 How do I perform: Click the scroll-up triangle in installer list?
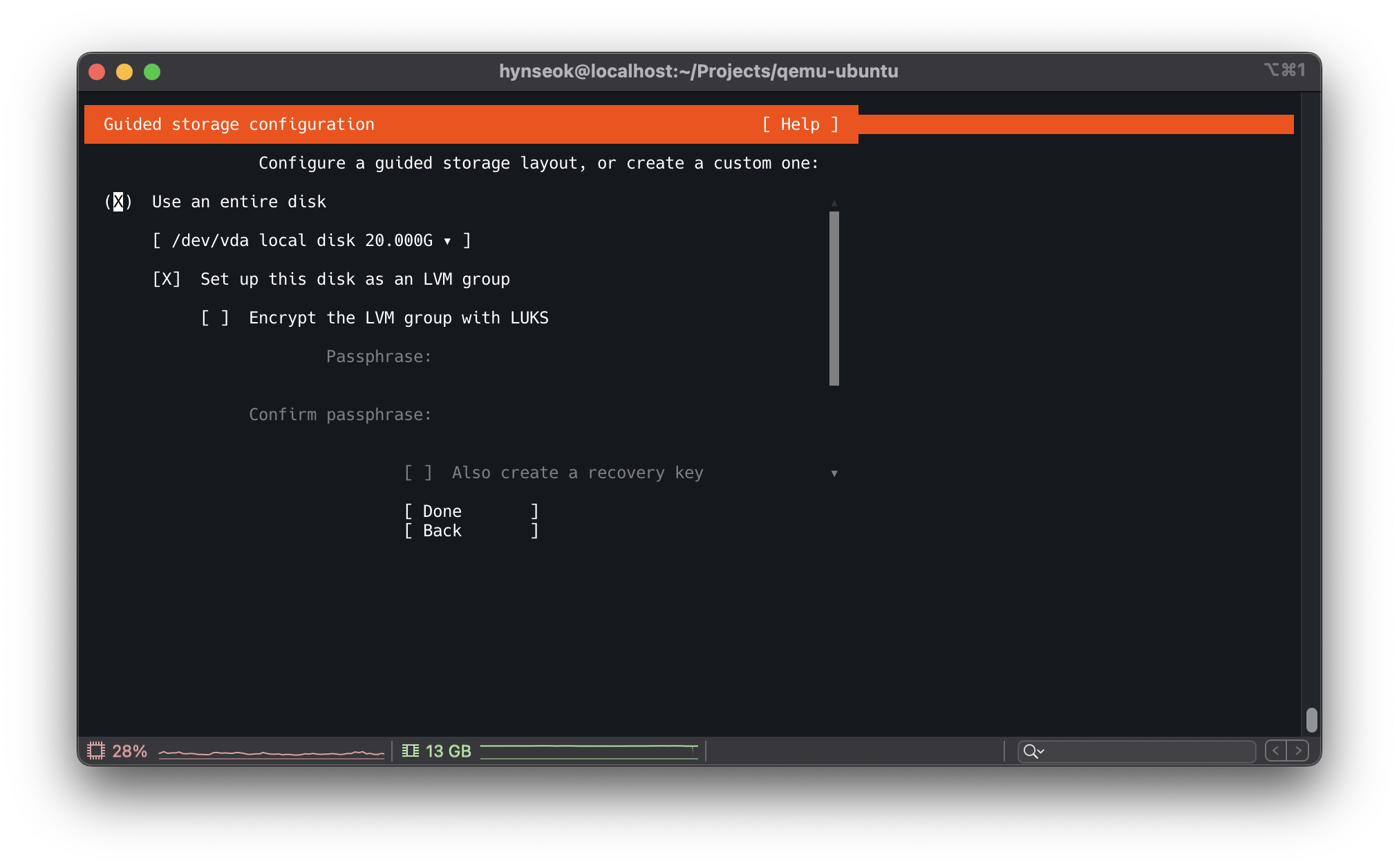click(x=834, y=204)
